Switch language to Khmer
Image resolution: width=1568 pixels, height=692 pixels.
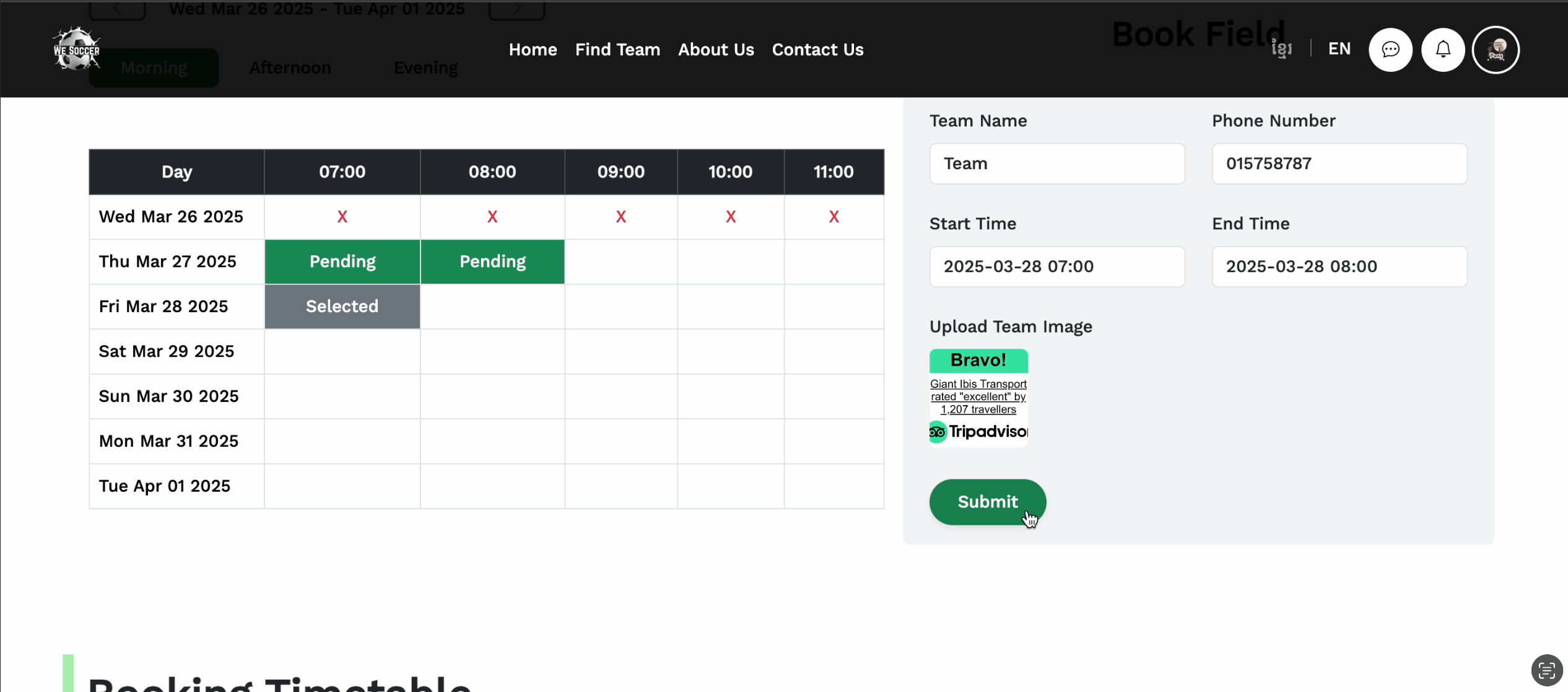pyautogui.click(x=1282, y=49)
